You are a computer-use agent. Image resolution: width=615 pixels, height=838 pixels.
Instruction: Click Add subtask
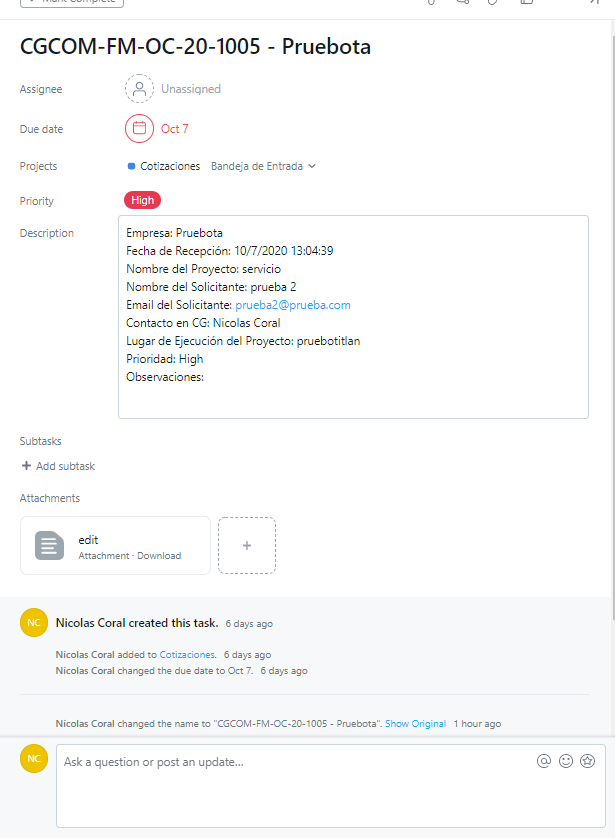click(x=58, y=466)
